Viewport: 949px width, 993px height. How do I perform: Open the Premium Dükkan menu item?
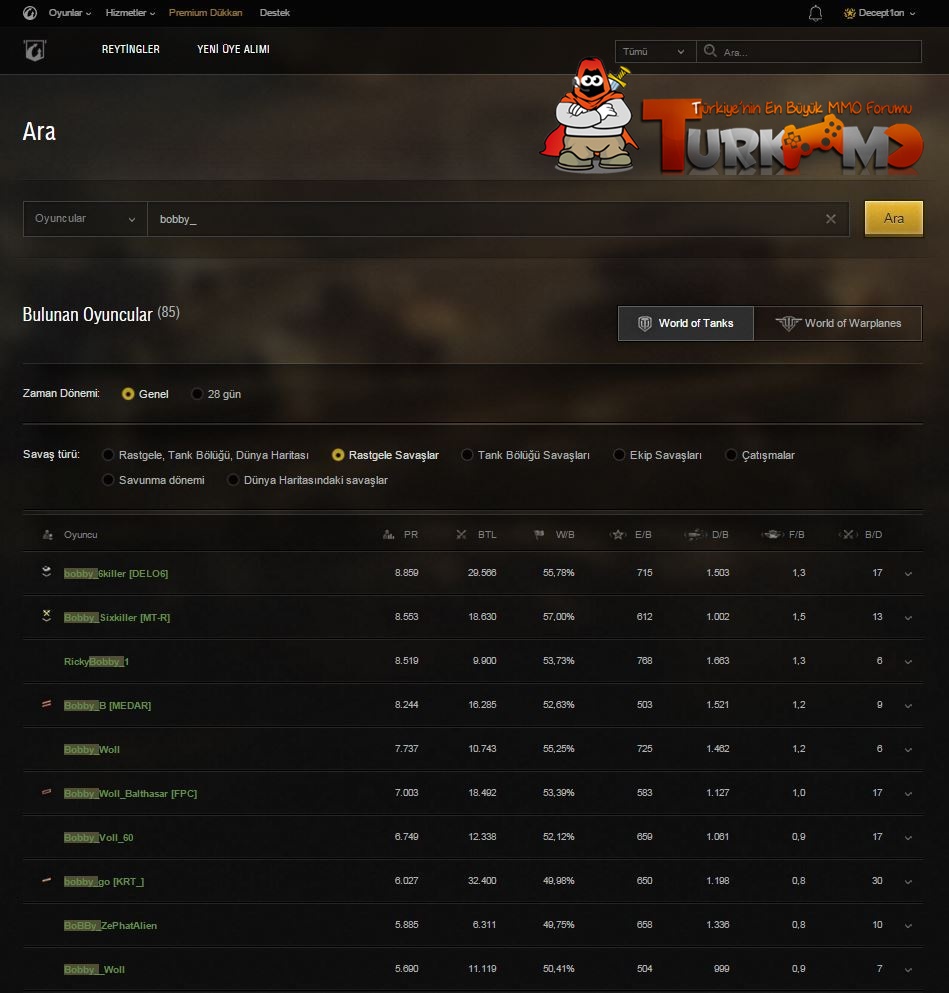click(x=206, y=13)
